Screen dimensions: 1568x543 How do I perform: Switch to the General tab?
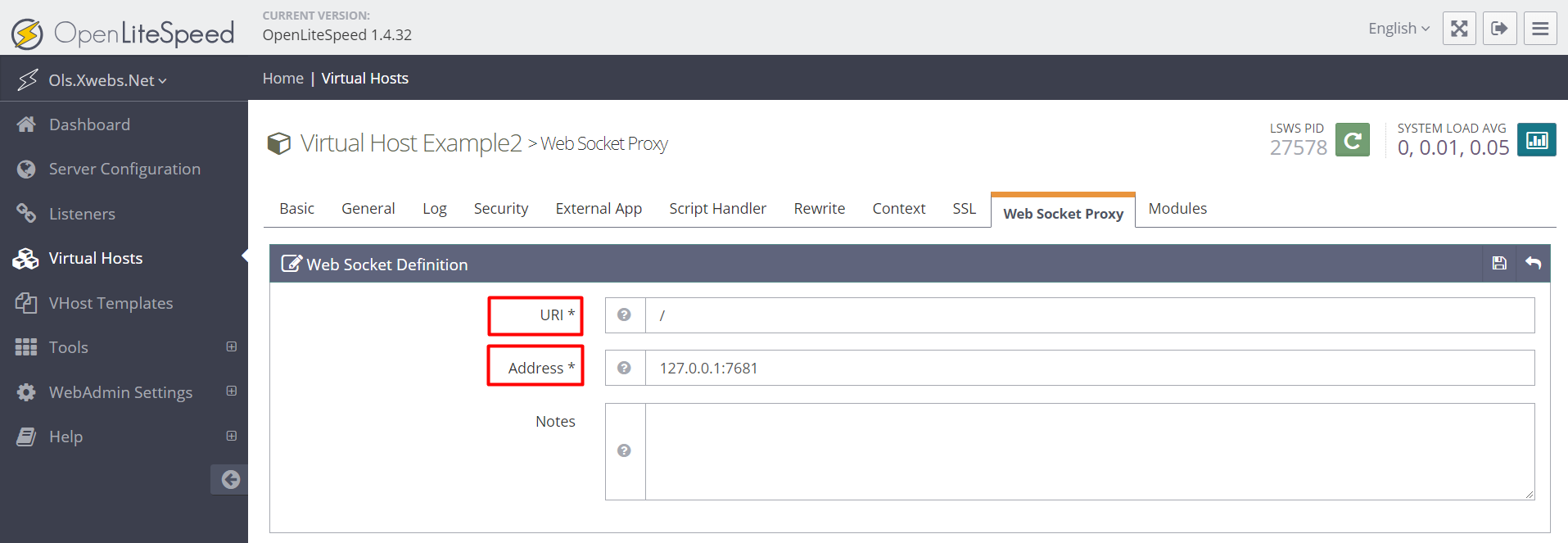(x=368, y=209)
